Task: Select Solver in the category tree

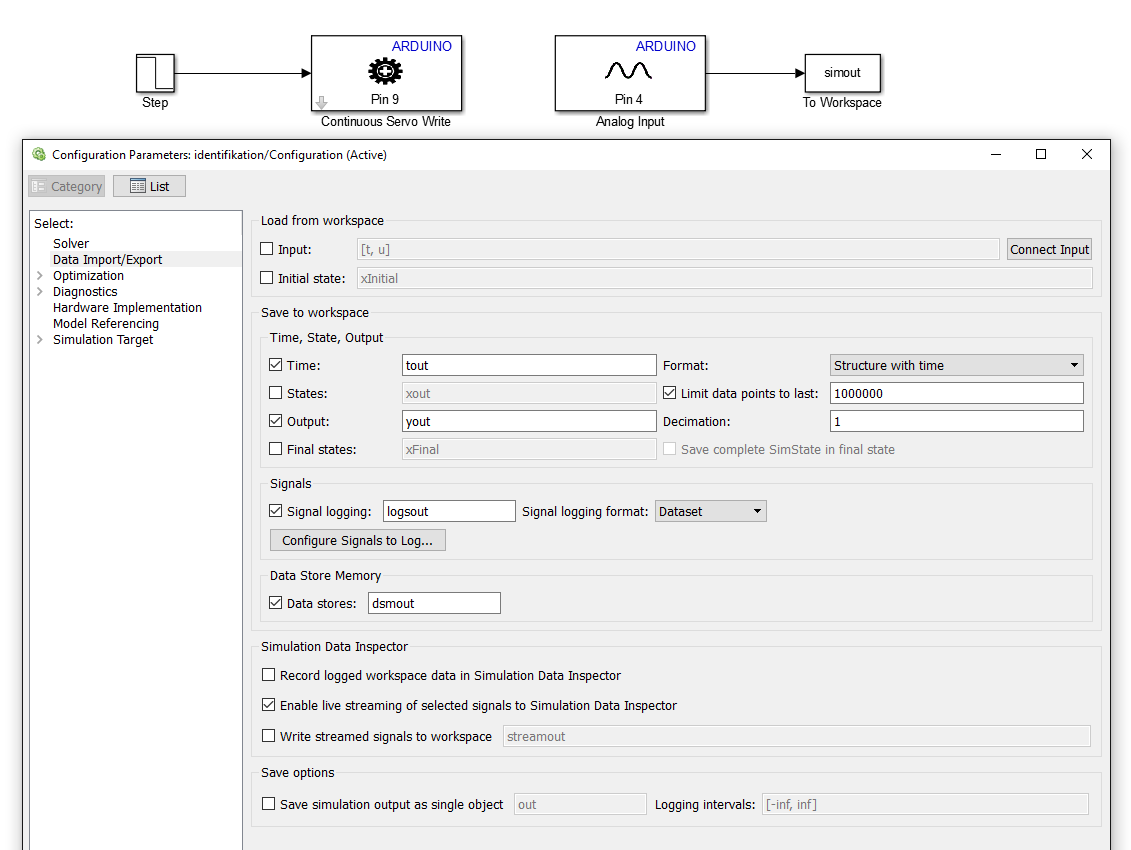Action: [71, 244]
